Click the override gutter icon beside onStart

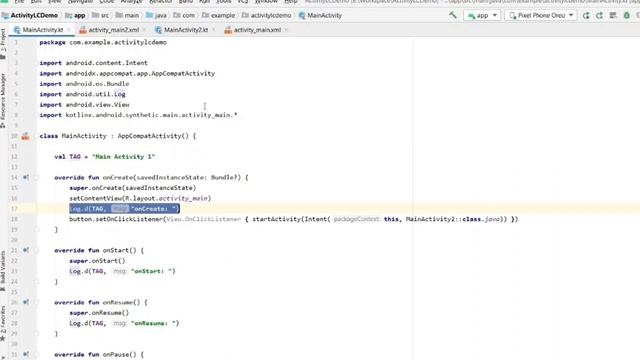pyautogui.click(x=26, y=250)
